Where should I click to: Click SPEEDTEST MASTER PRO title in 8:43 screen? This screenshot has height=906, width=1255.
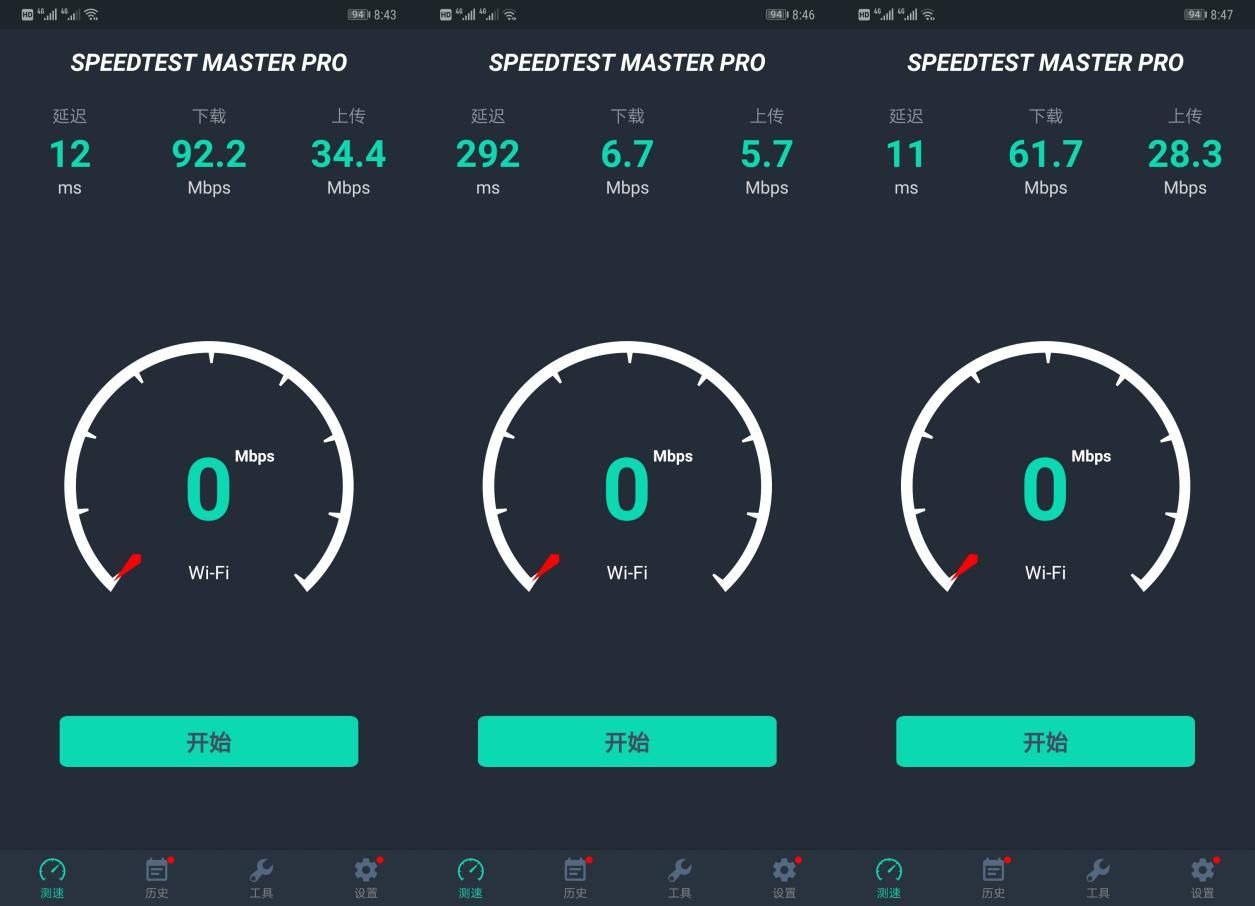tap(209, 63)
